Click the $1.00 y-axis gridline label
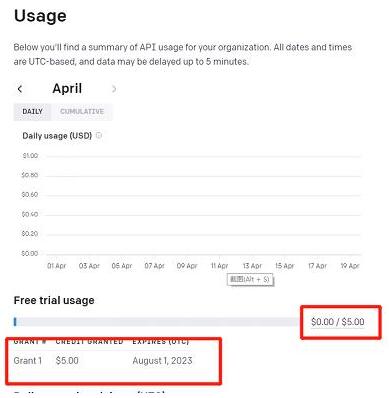Viewport: 389px width, 398px height. (x=30, y=156)
